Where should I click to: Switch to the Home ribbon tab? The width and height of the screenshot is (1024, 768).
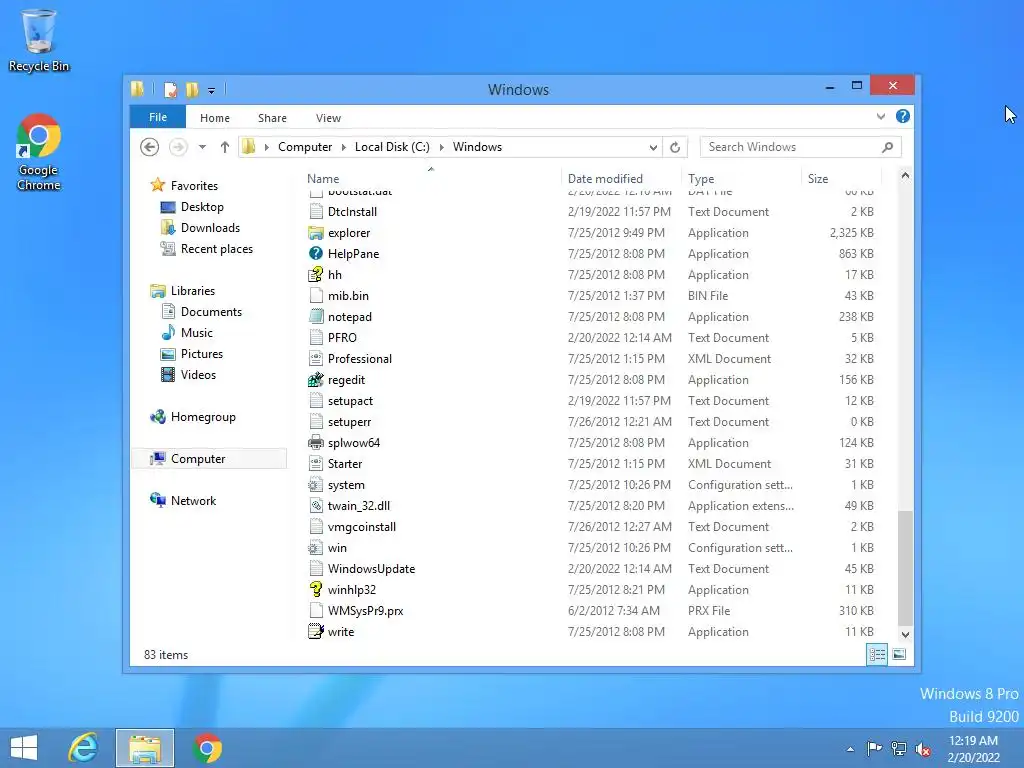pos(214,118)
